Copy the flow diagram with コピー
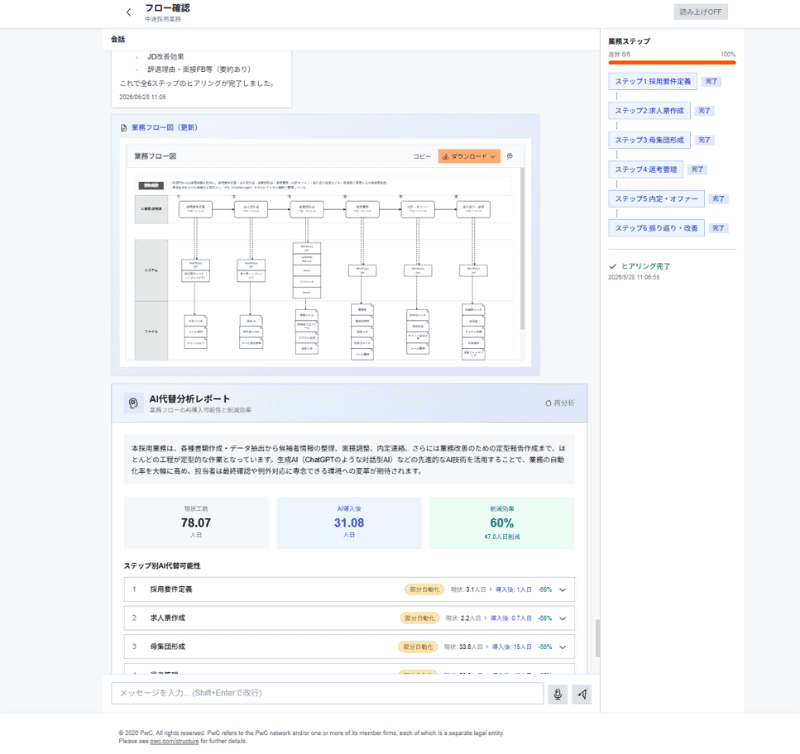Viewport: 800px width, 754px height. pos(422,157)
